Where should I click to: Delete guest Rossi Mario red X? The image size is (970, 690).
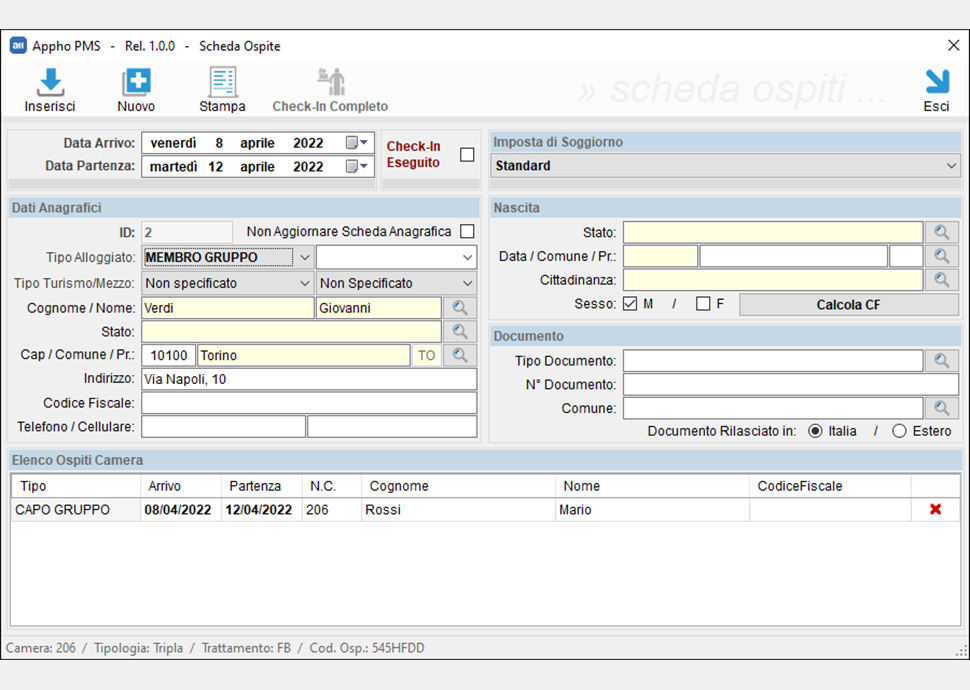click(x=935, y=509)
